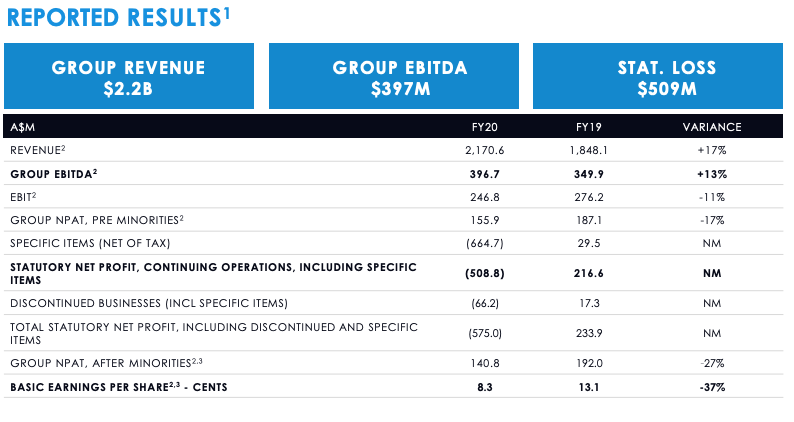
Task: Click the FY20 column header
Action: [x=485, y=127]
